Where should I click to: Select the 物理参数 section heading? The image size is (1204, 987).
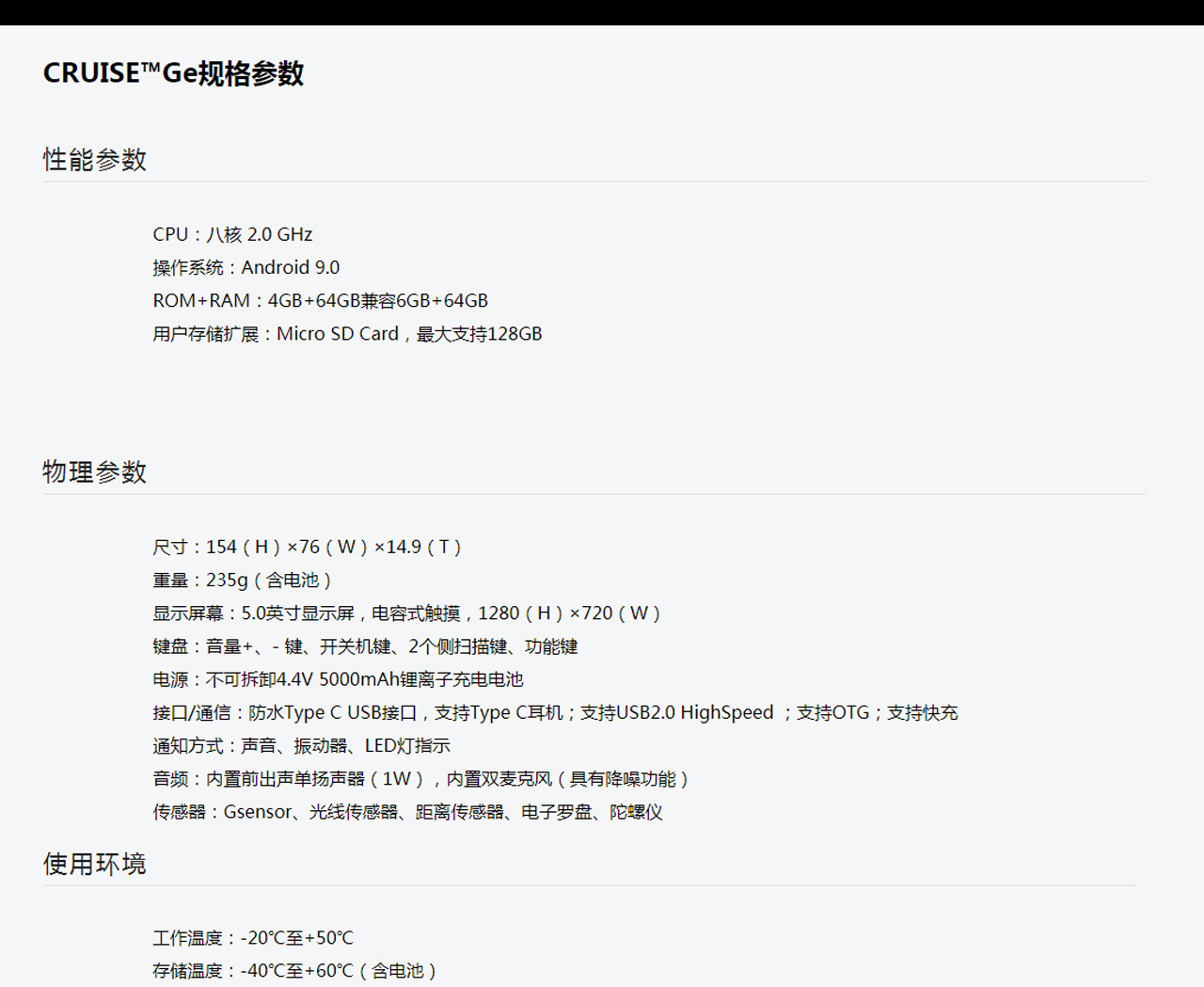[x=93, y=471]
